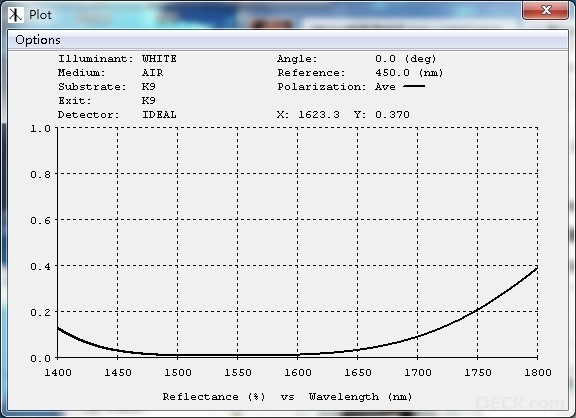Click the Polarization Ave label

[x=385, y=87]
